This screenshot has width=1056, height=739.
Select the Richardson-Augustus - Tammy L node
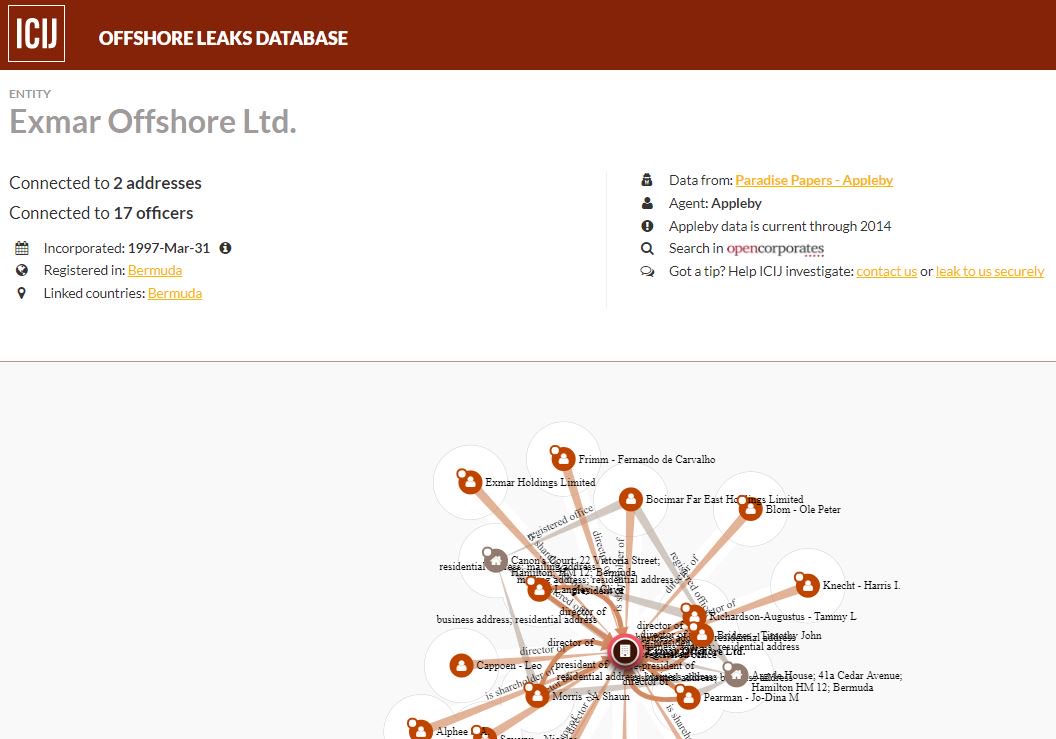coord(694,615)
